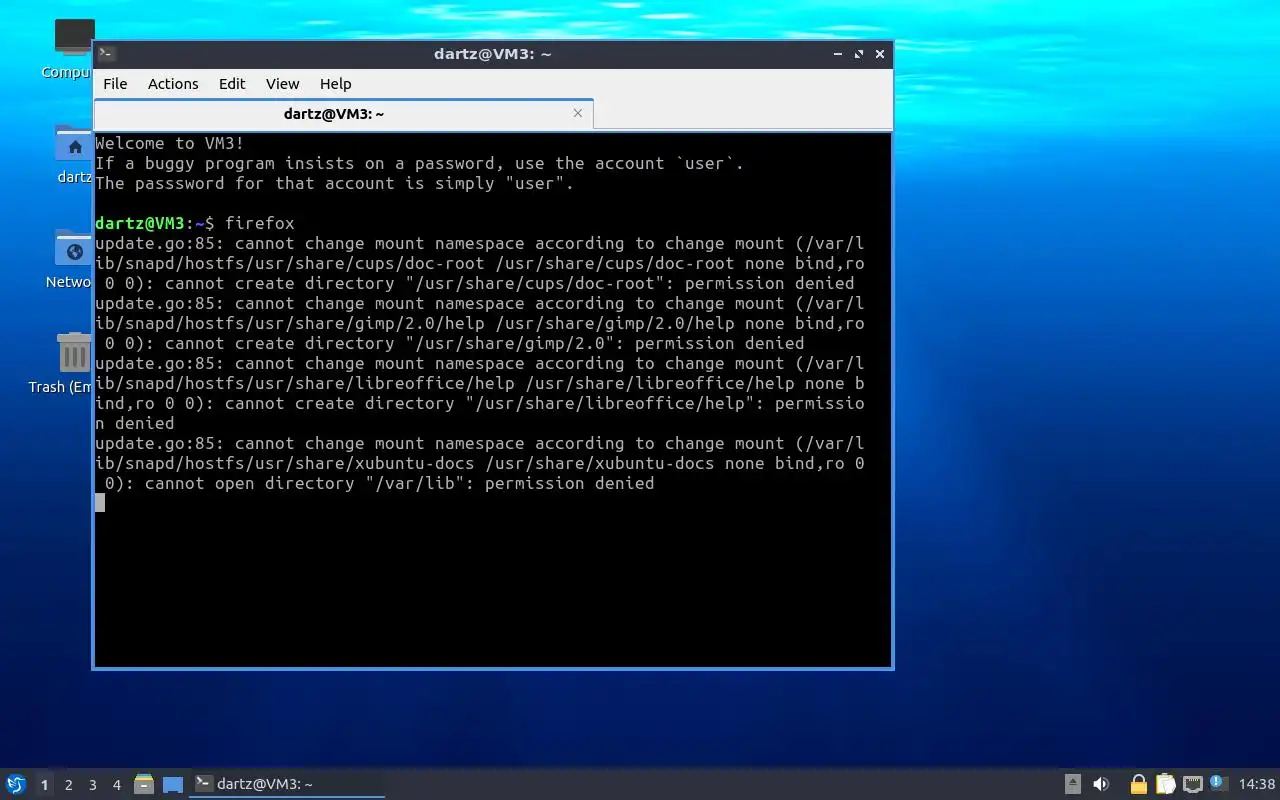Switch to workspace 4

pyautogui.click(x=116, y=785)
